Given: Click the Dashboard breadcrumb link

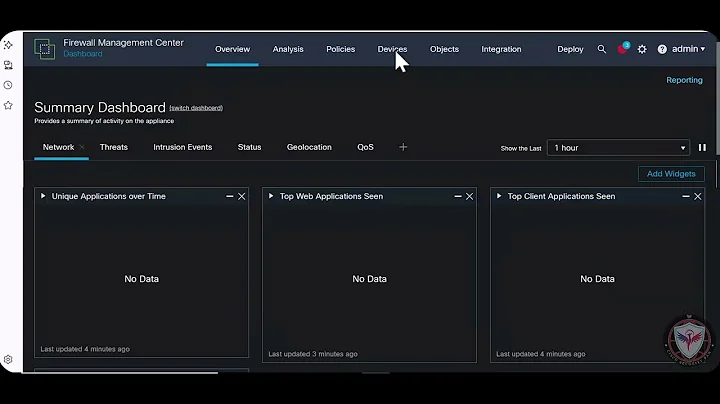Looking at the screenshot, I should click(83, 54).
